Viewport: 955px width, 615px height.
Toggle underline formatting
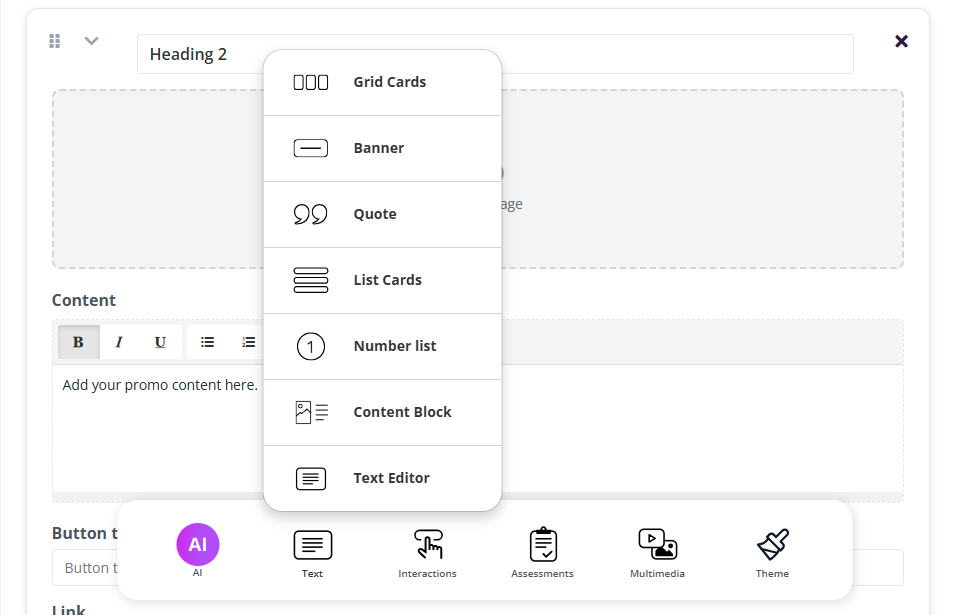(160, 342)
